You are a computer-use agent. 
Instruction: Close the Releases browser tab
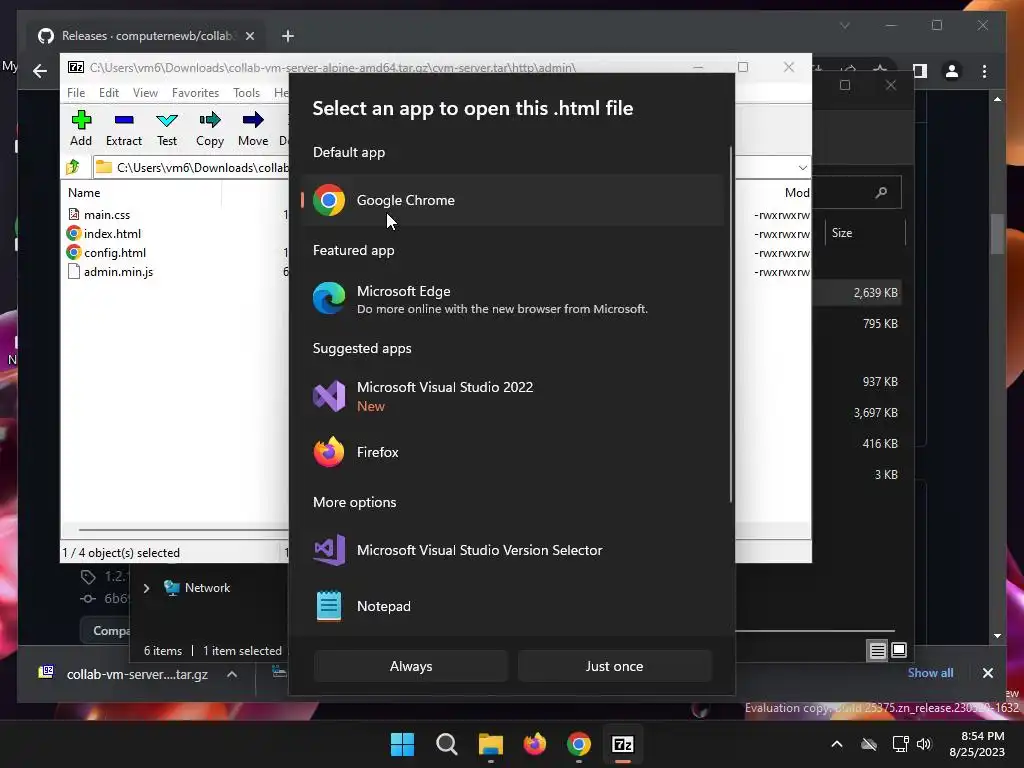pyautogui.click(x=250, y=36)
